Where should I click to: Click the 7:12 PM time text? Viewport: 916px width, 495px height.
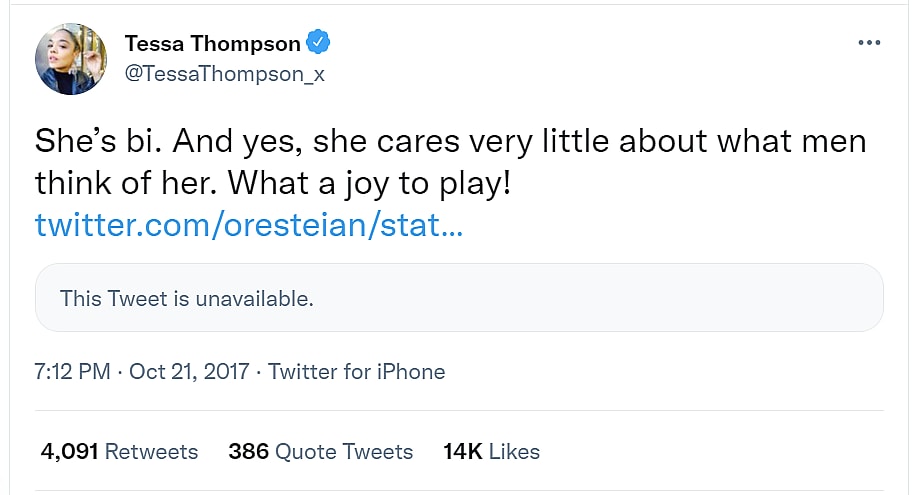(x=72, y=372)
